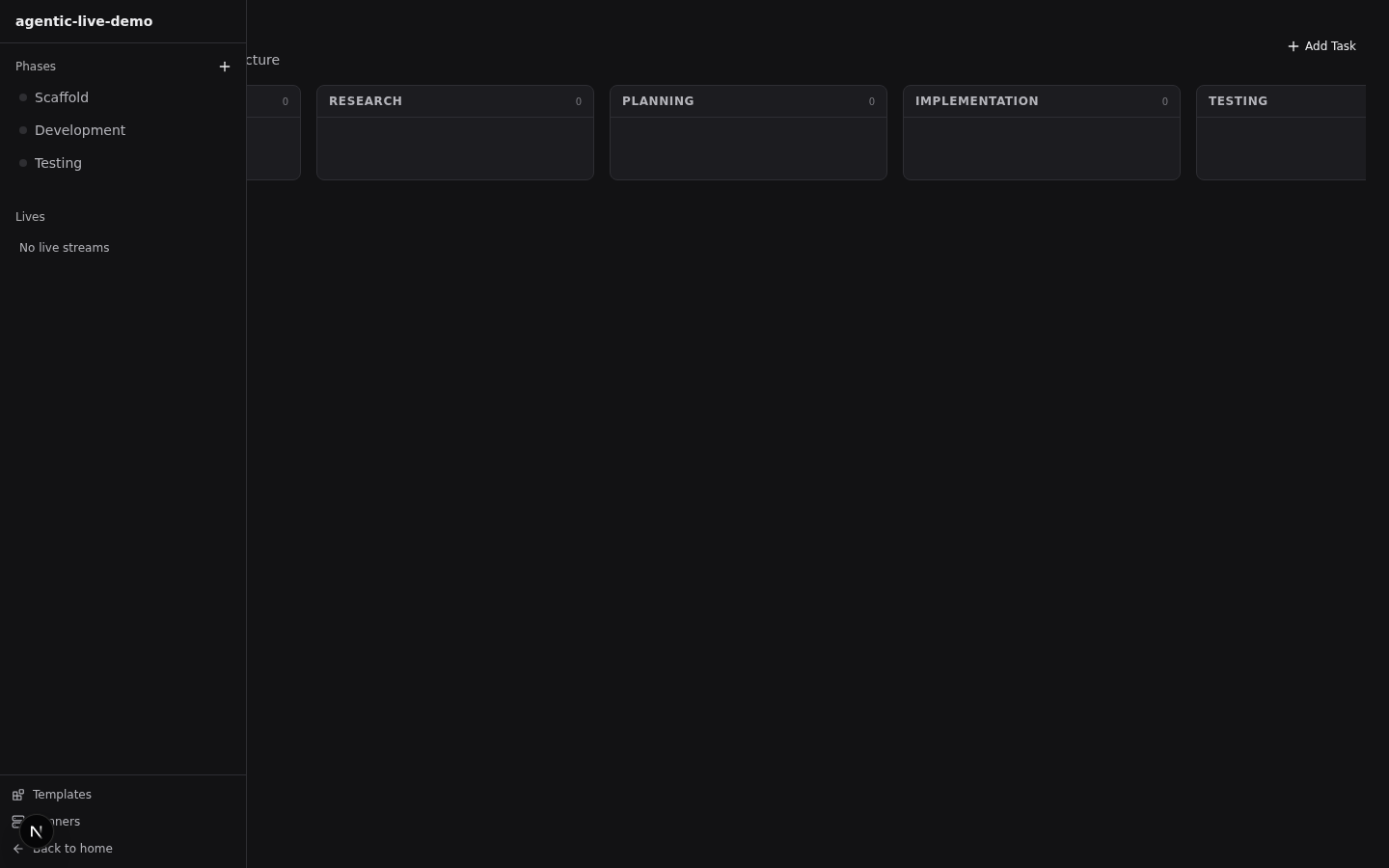This screenshot has height=868, width=1389.
Task: Click the status dot next to Development
Action: click(x=23, y=130)
